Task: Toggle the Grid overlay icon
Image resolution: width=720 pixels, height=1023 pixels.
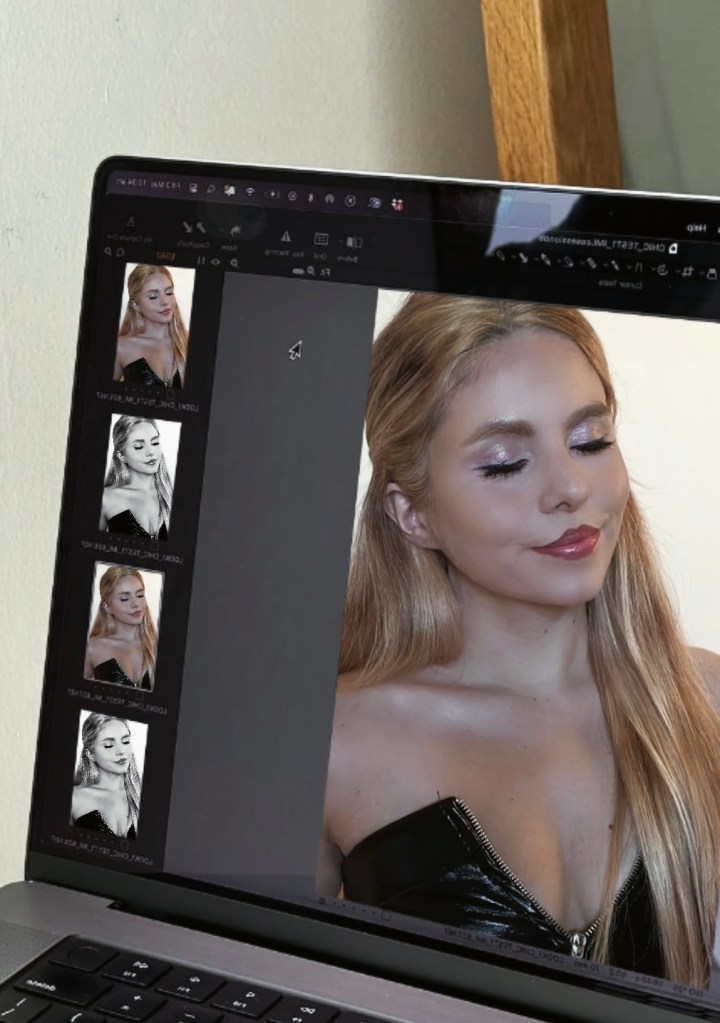Action: [321, 239]
